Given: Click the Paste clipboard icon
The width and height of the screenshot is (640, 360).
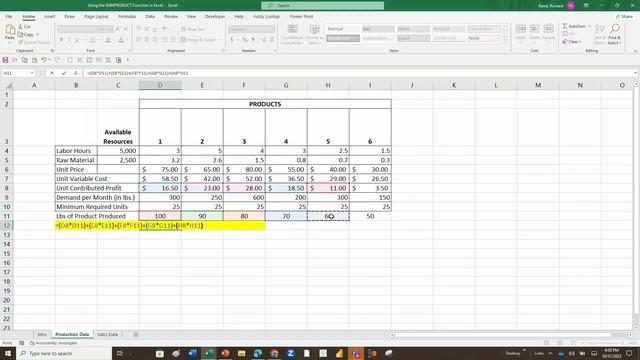Looking at the screenshot, I should pyautogui.click(x=10, y=29).
